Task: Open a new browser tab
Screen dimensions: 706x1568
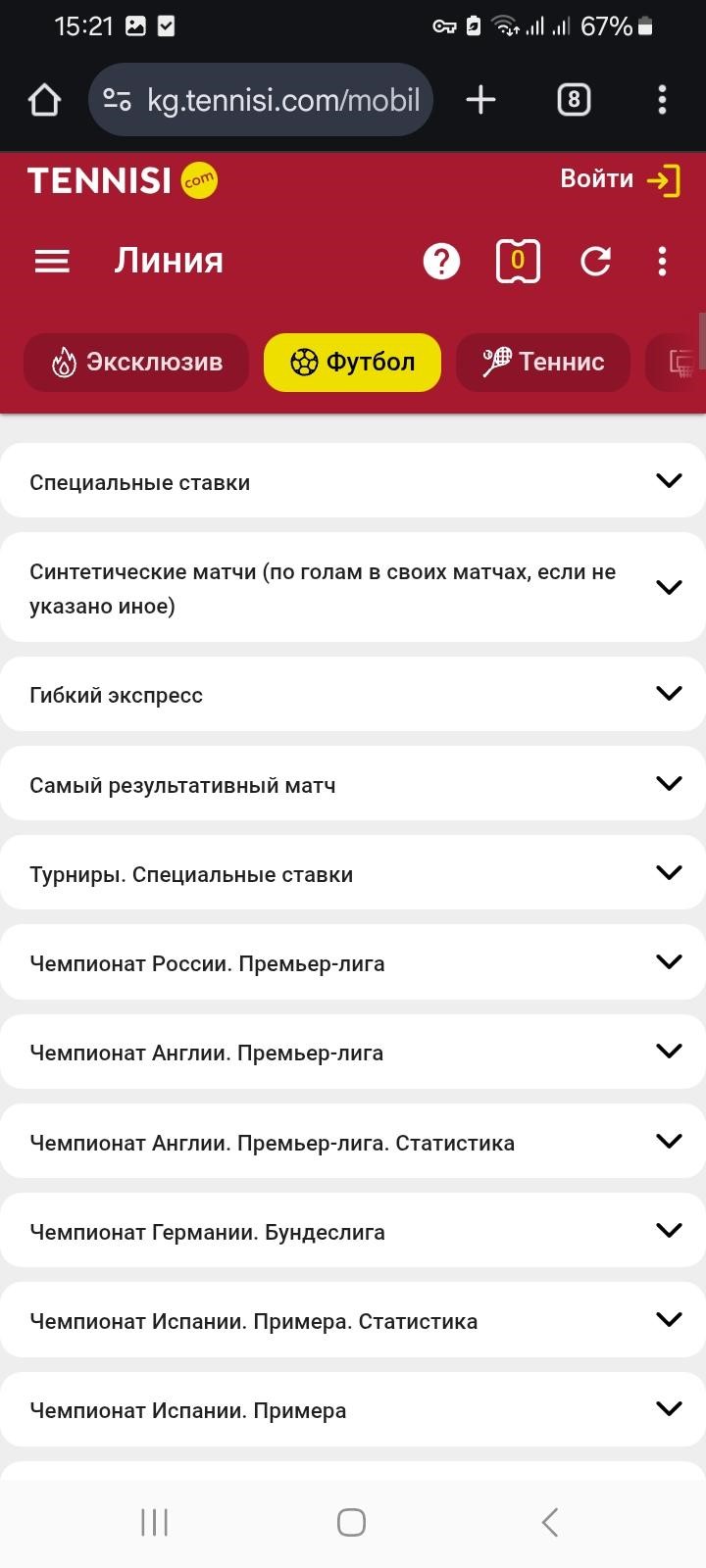Action: coord(480,100)
